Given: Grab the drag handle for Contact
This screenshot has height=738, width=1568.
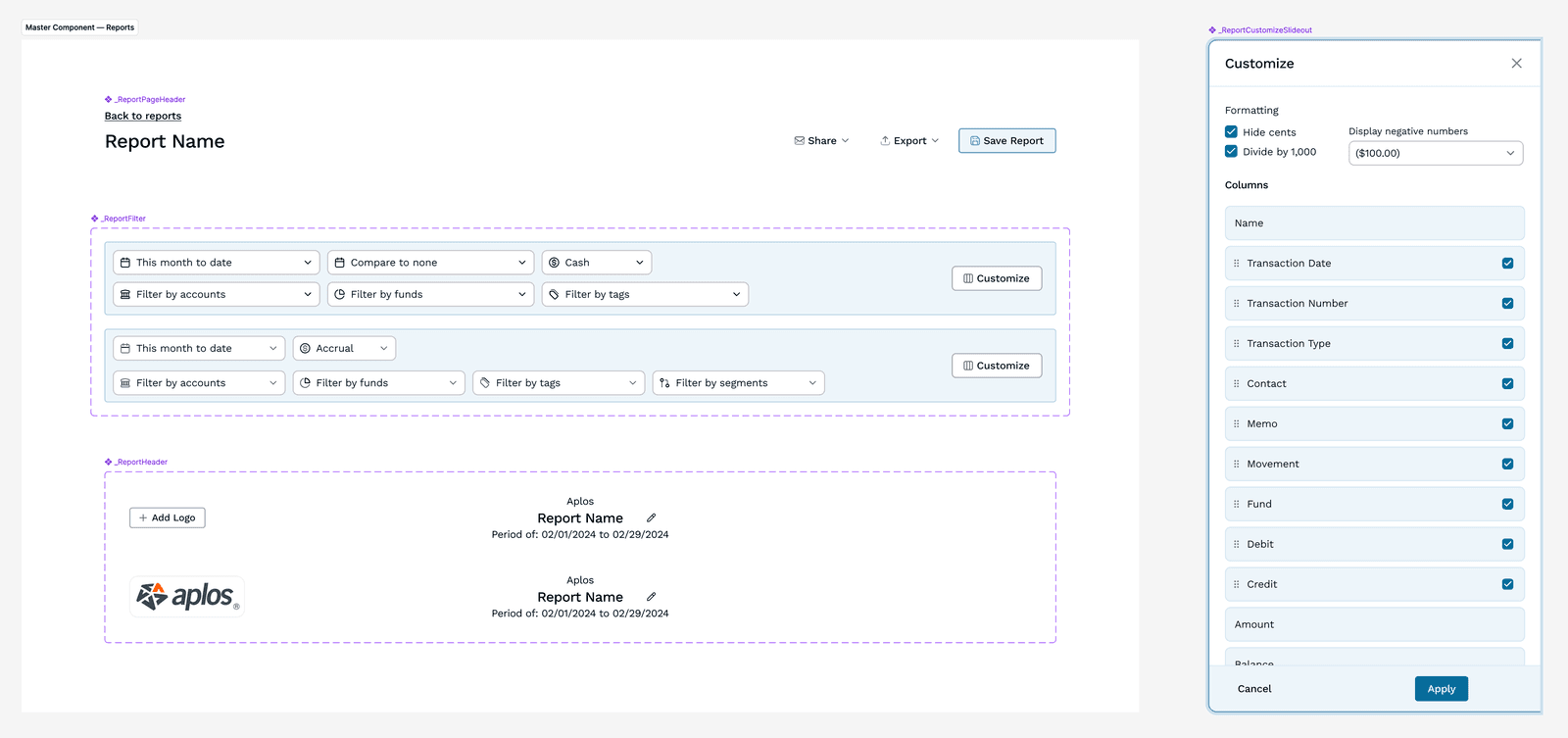Looking at the screenshot, I should click(x=1236, y=384).
